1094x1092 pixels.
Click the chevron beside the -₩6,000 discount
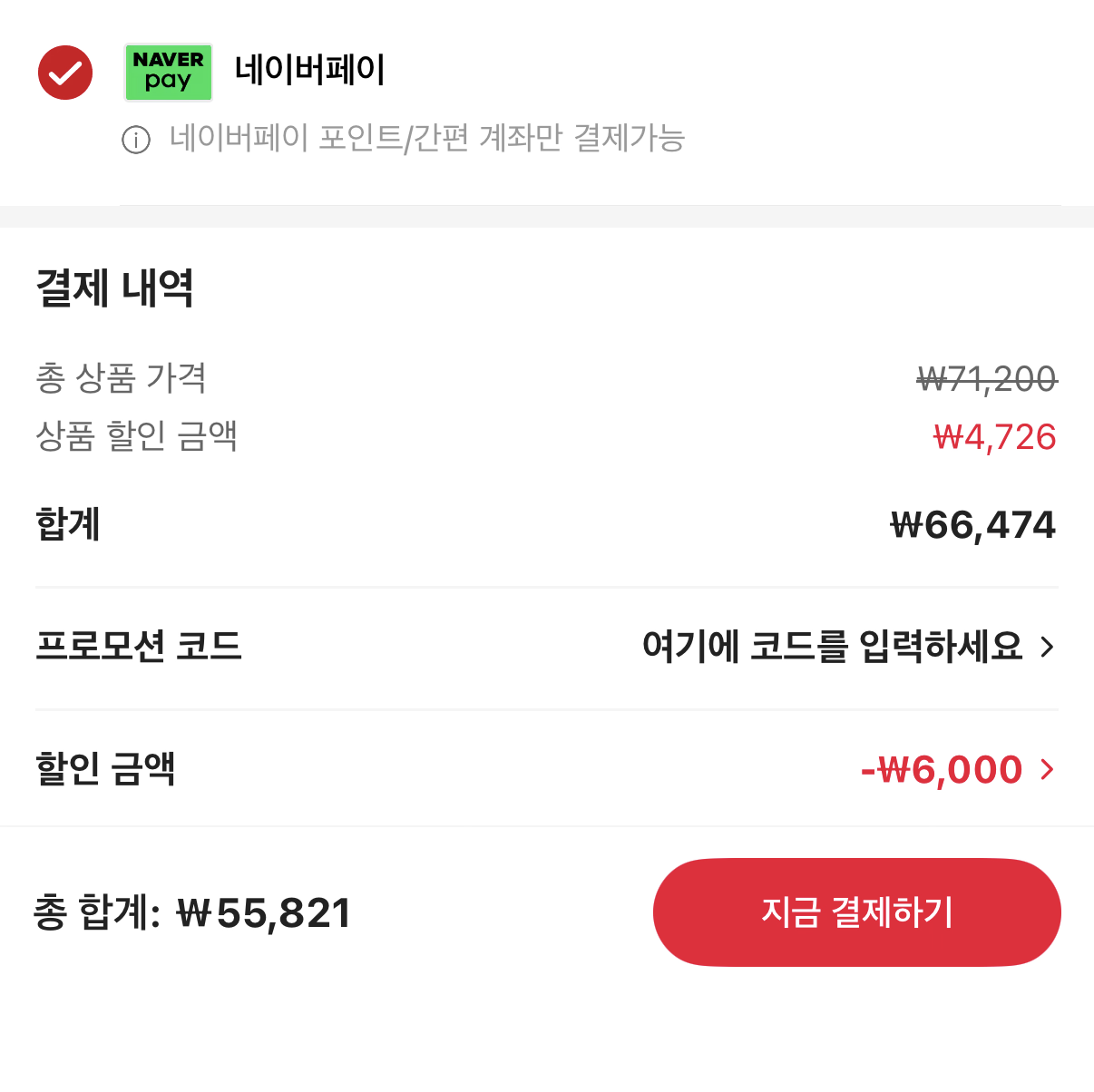[1050, 769]
